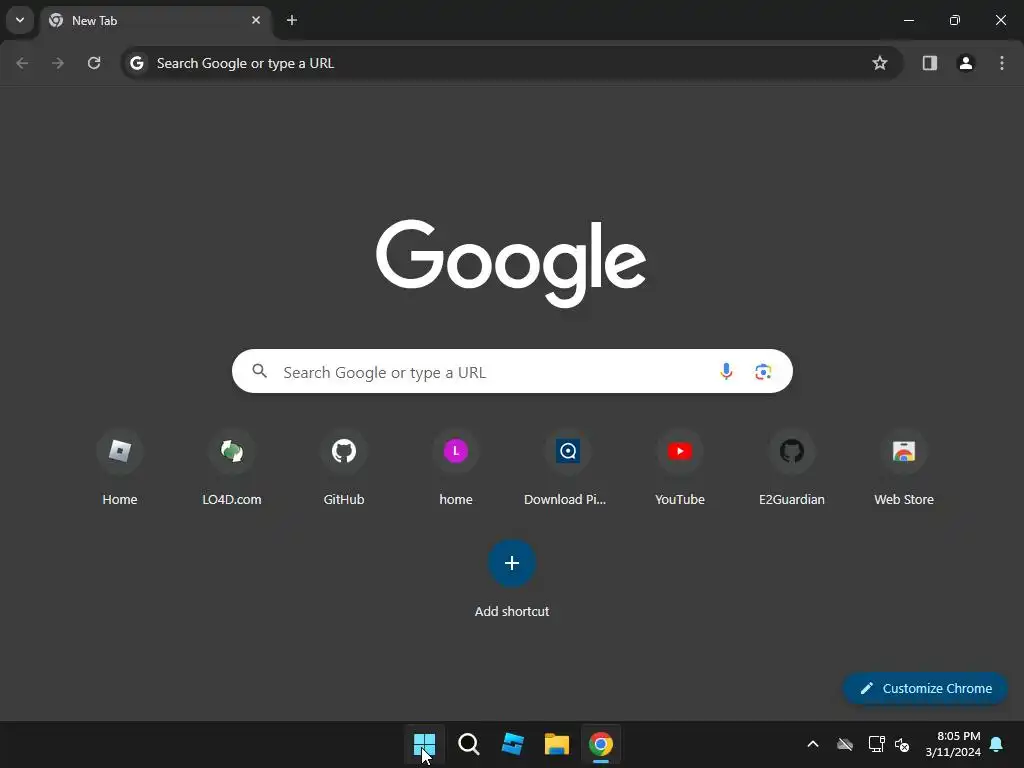This screenshot has width=1024, height=768.
Task: Click the Customize Chrome button
Action: pyautogui.click(x=925, y=688)
